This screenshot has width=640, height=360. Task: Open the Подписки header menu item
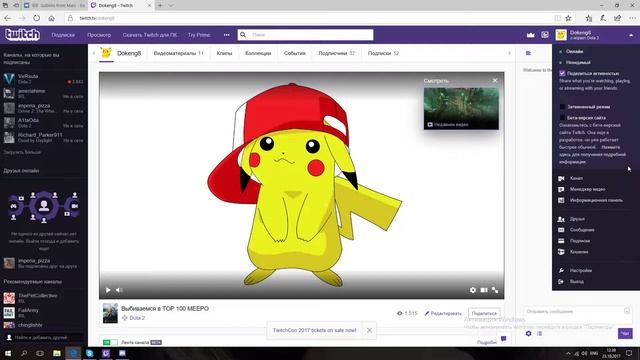63,35
